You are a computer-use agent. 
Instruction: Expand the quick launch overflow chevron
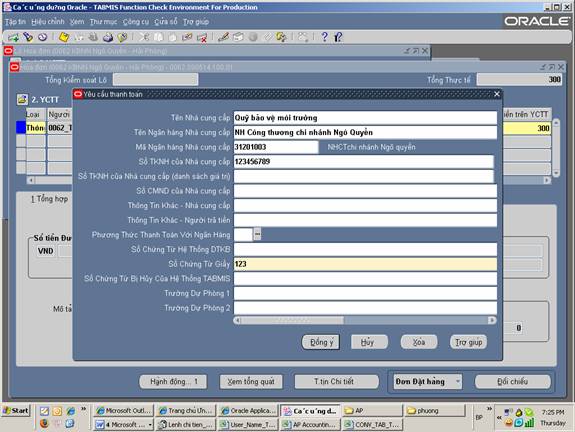point(84,409)
